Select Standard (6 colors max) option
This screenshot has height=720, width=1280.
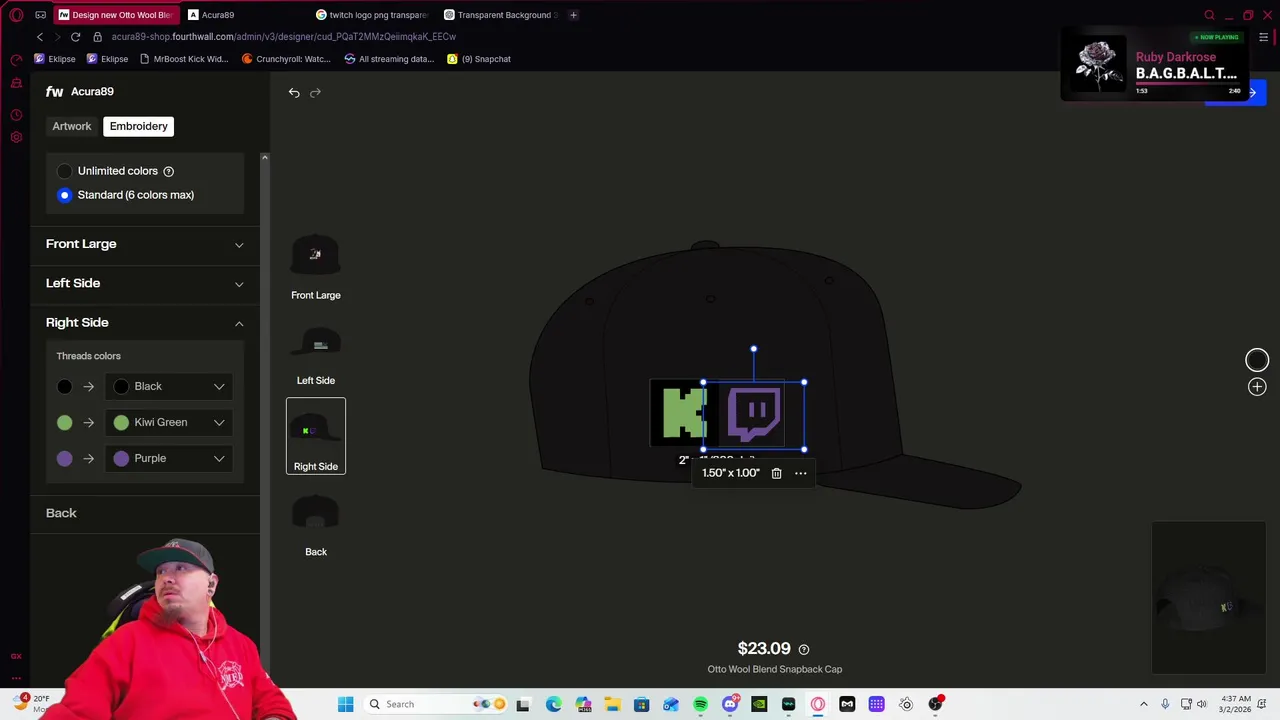(65, 195)
